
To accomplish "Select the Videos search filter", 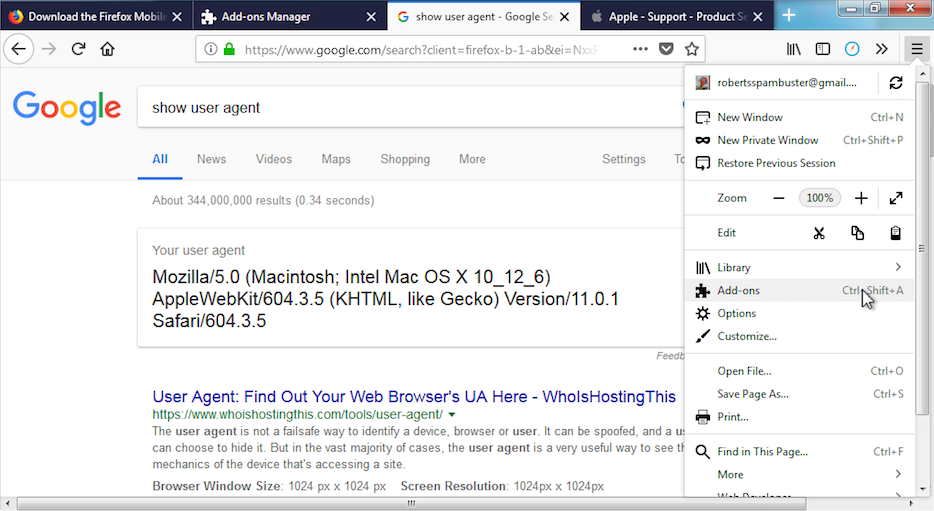I will 274,159.
